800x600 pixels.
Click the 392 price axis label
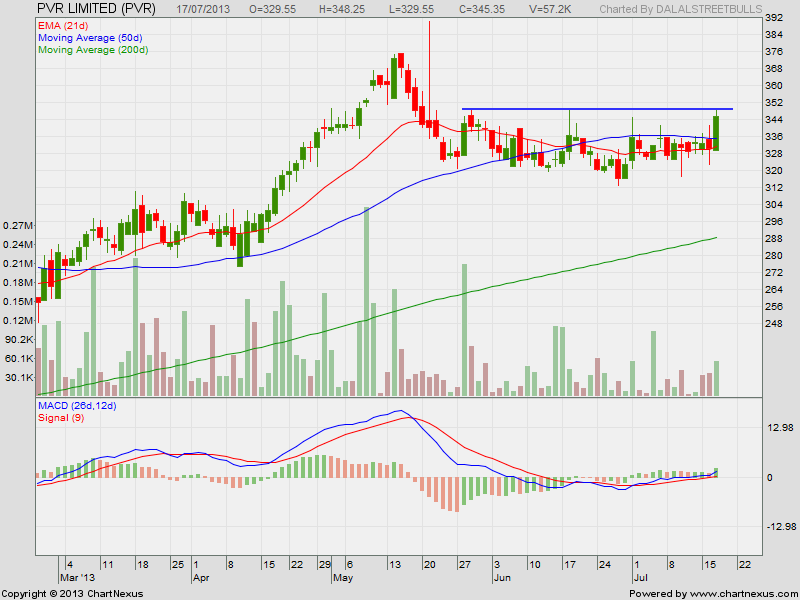pos(774,18)
